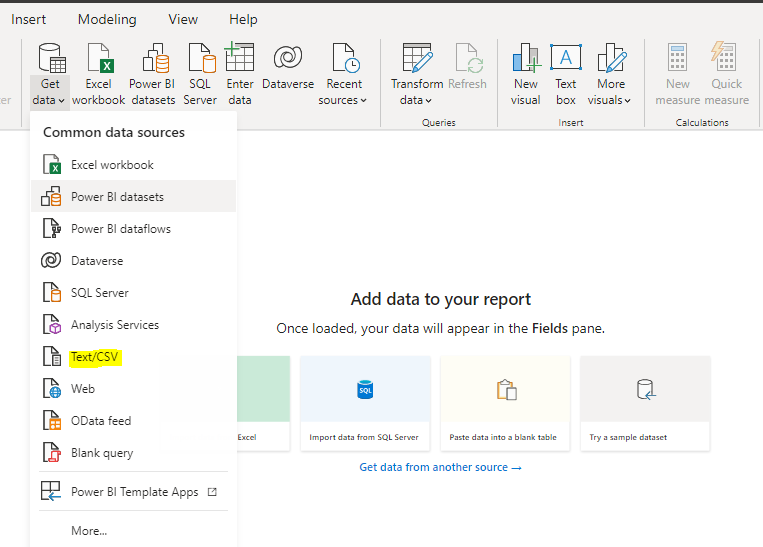763x547 pixels.
Task: Click the Recent sources icon
Action: pyautogui.click(x=346, y=57)
